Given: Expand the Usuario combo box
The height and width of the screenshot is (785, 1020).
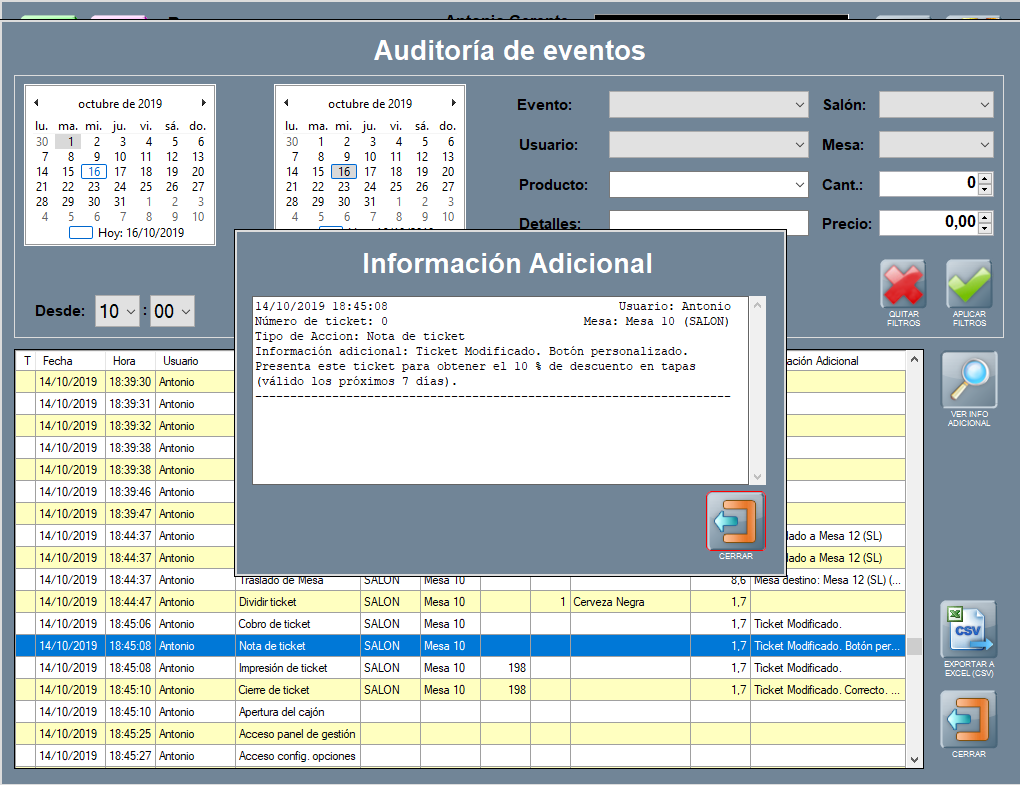Looking at the screenshot, I should pyautogui.click(x=799, y=145).
